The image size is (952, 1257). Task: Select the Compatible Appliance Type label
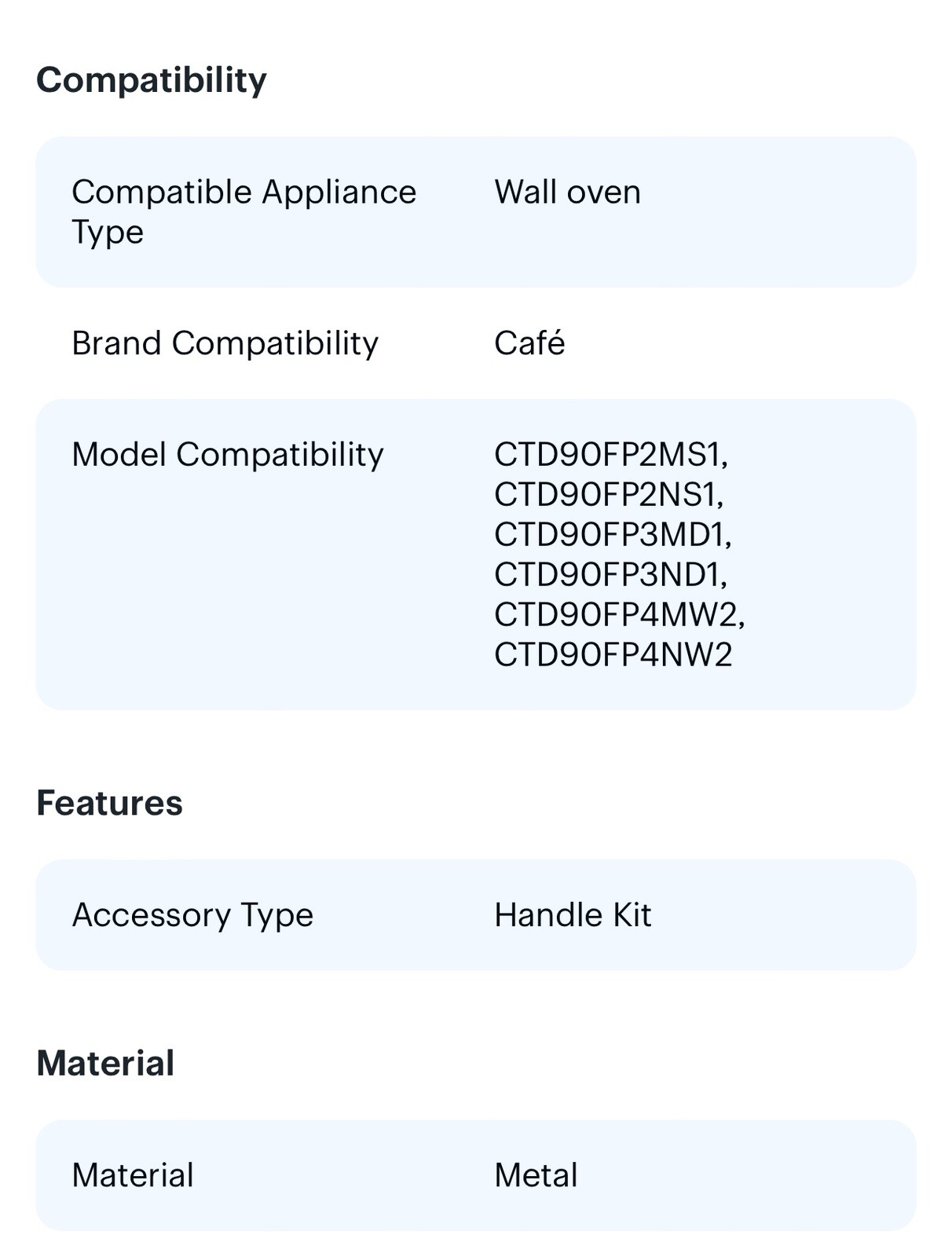[243, 212]
